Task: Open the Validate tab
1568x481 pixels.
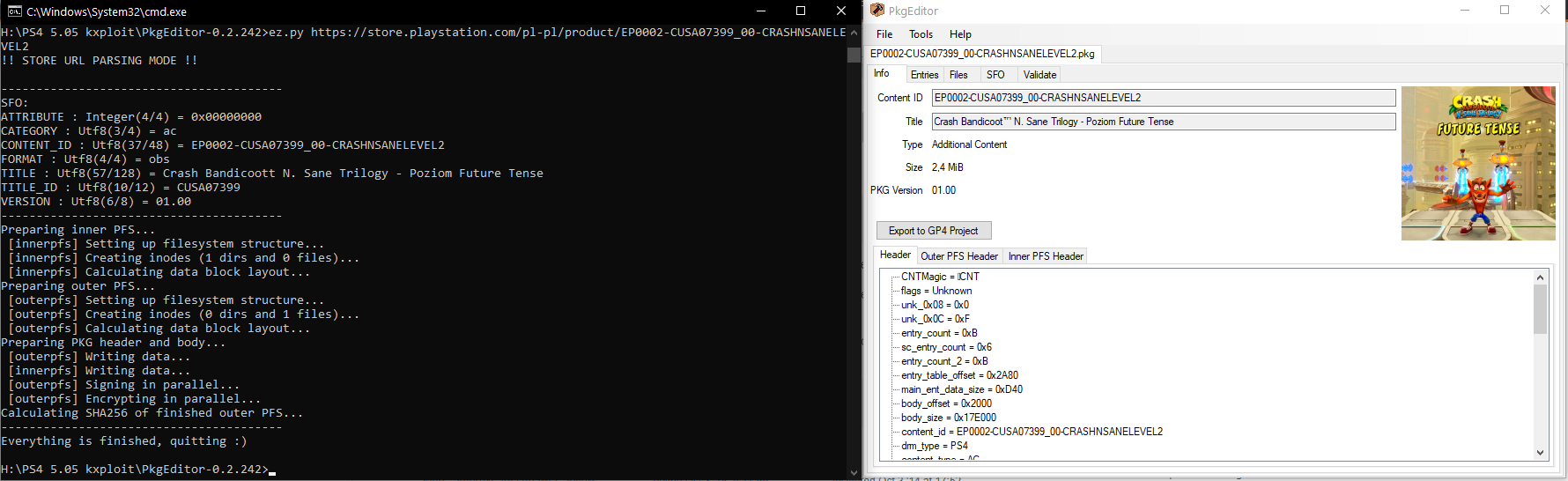Action: click(x=1039, y=75)
